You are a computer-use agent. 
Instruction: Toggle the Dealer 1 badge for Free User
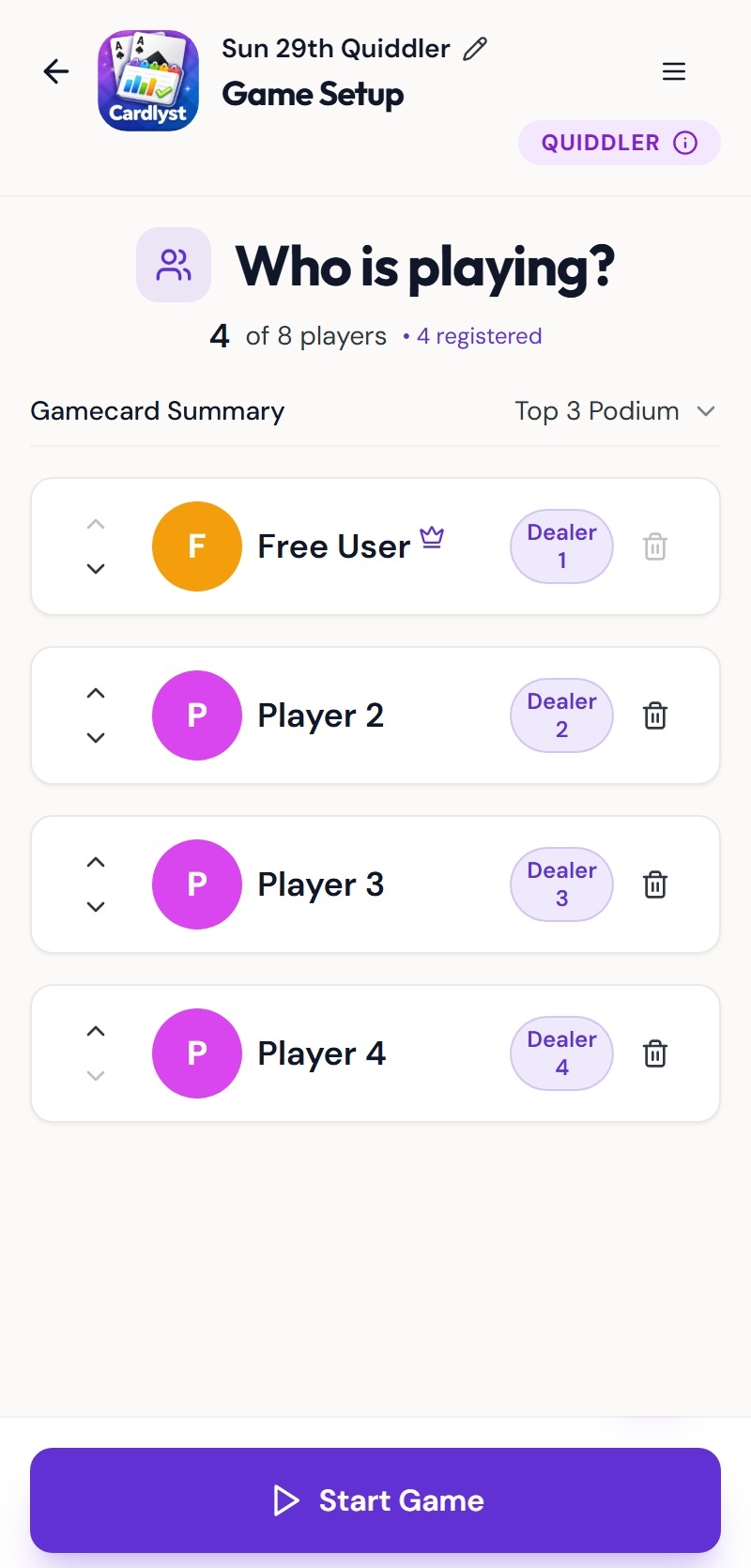tap(561, 546)
